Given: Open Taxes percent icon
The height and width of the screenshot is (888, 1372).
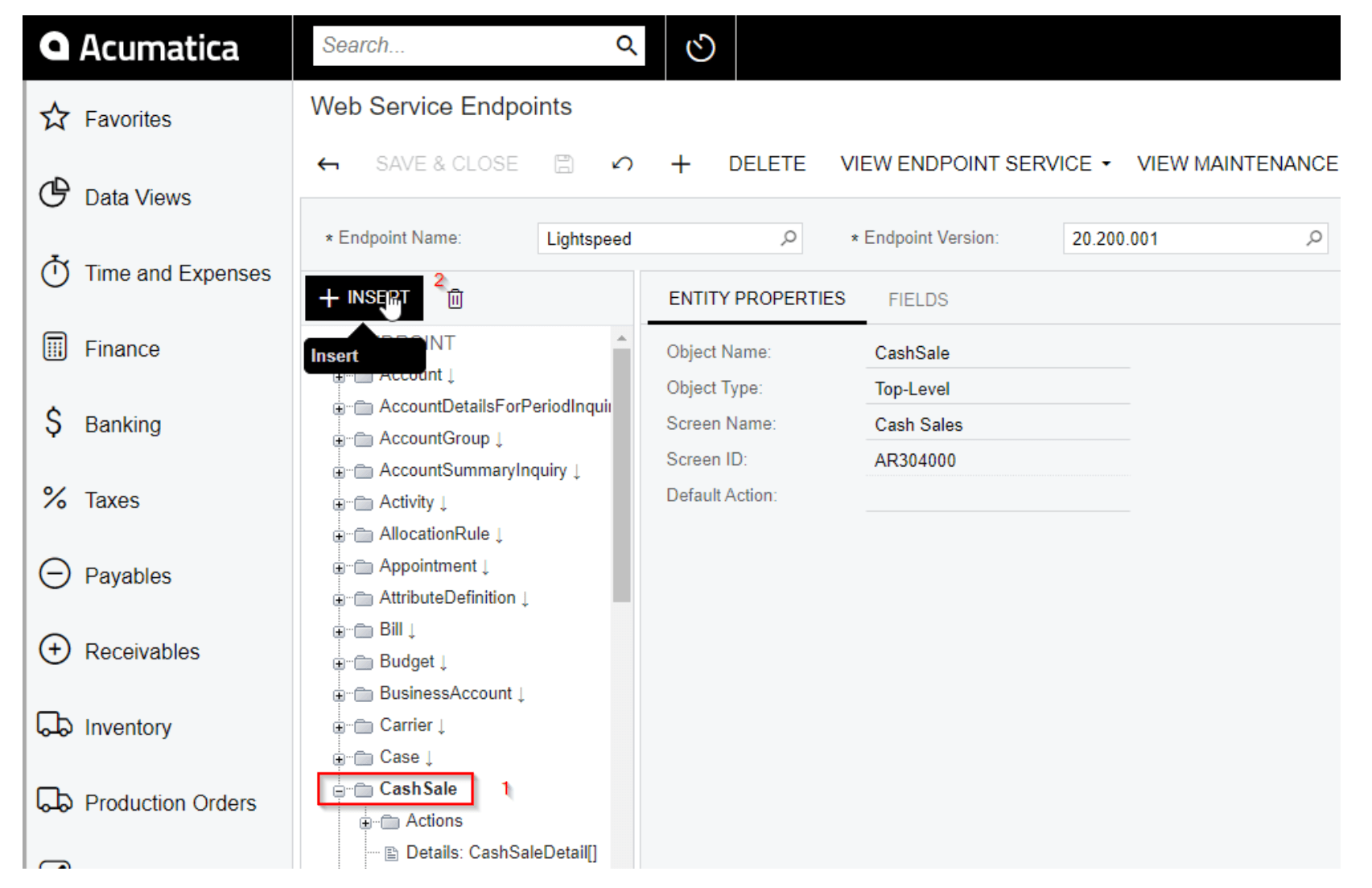Looking at the screenshot, I should [x=55, y=498].
